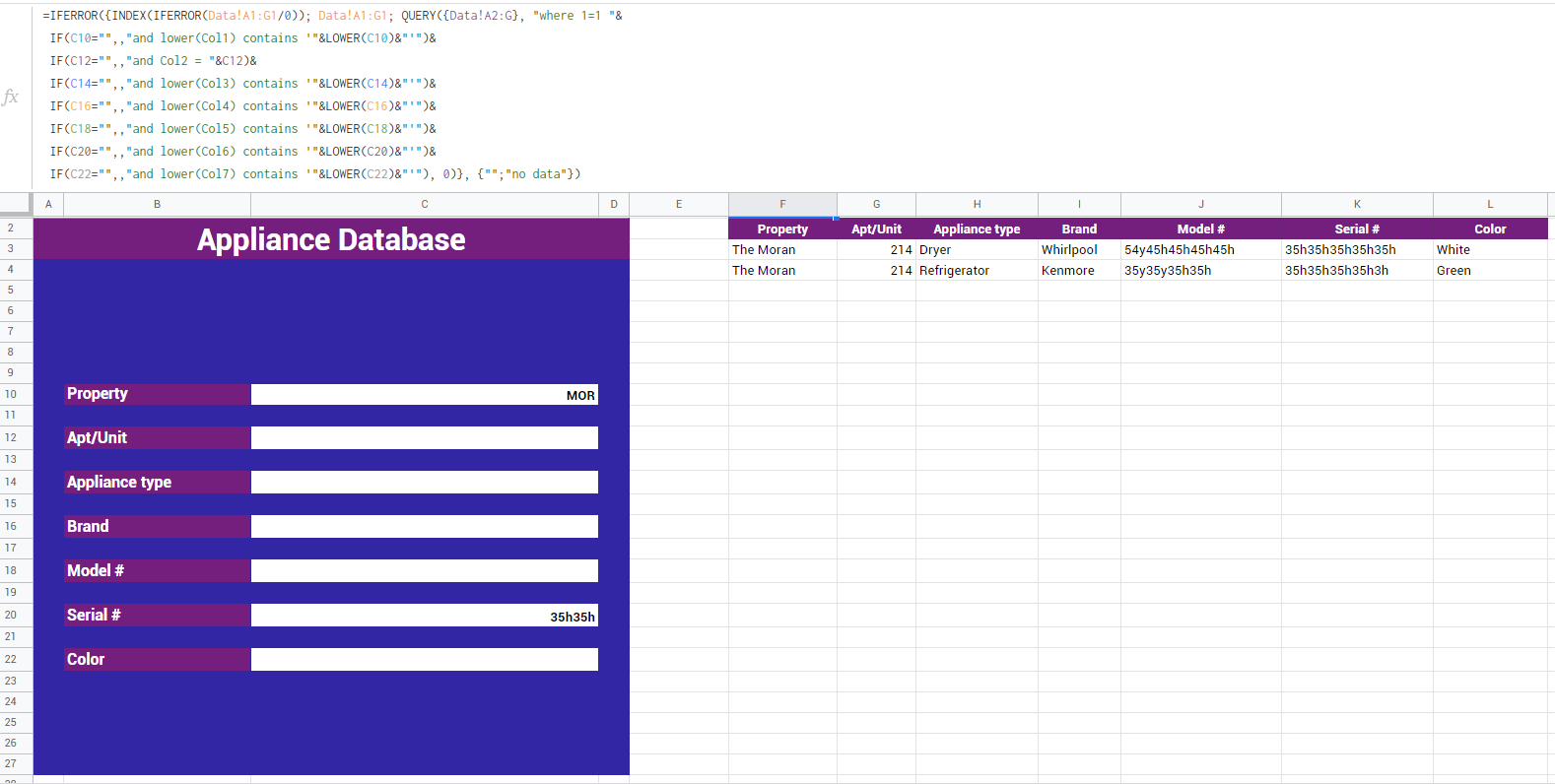The width and height of the screenshot is (1555, 784).
Task: Select column E header
Action: coord(679,204)
